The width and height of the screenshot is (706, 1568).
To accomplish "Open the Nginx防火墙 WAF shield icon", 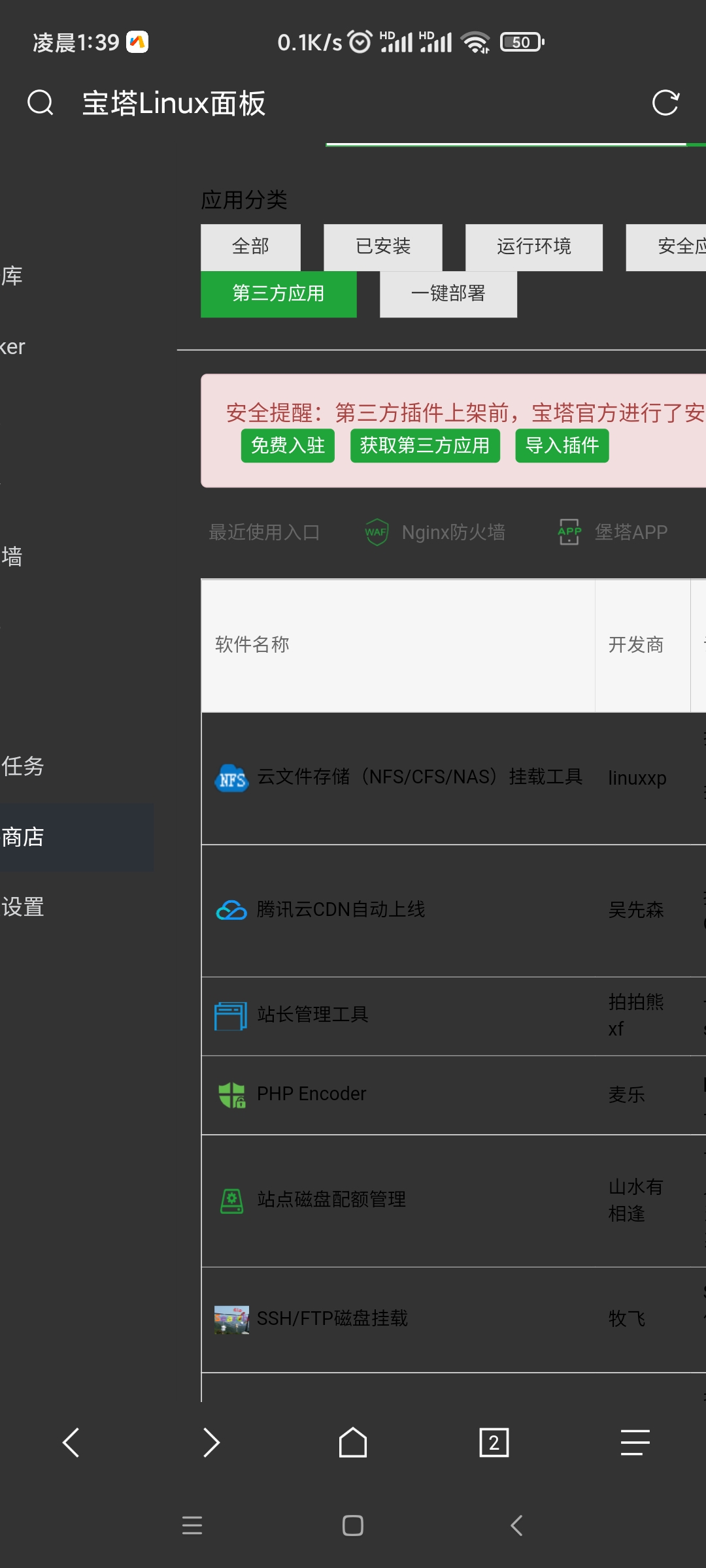I will pos(377,532).
